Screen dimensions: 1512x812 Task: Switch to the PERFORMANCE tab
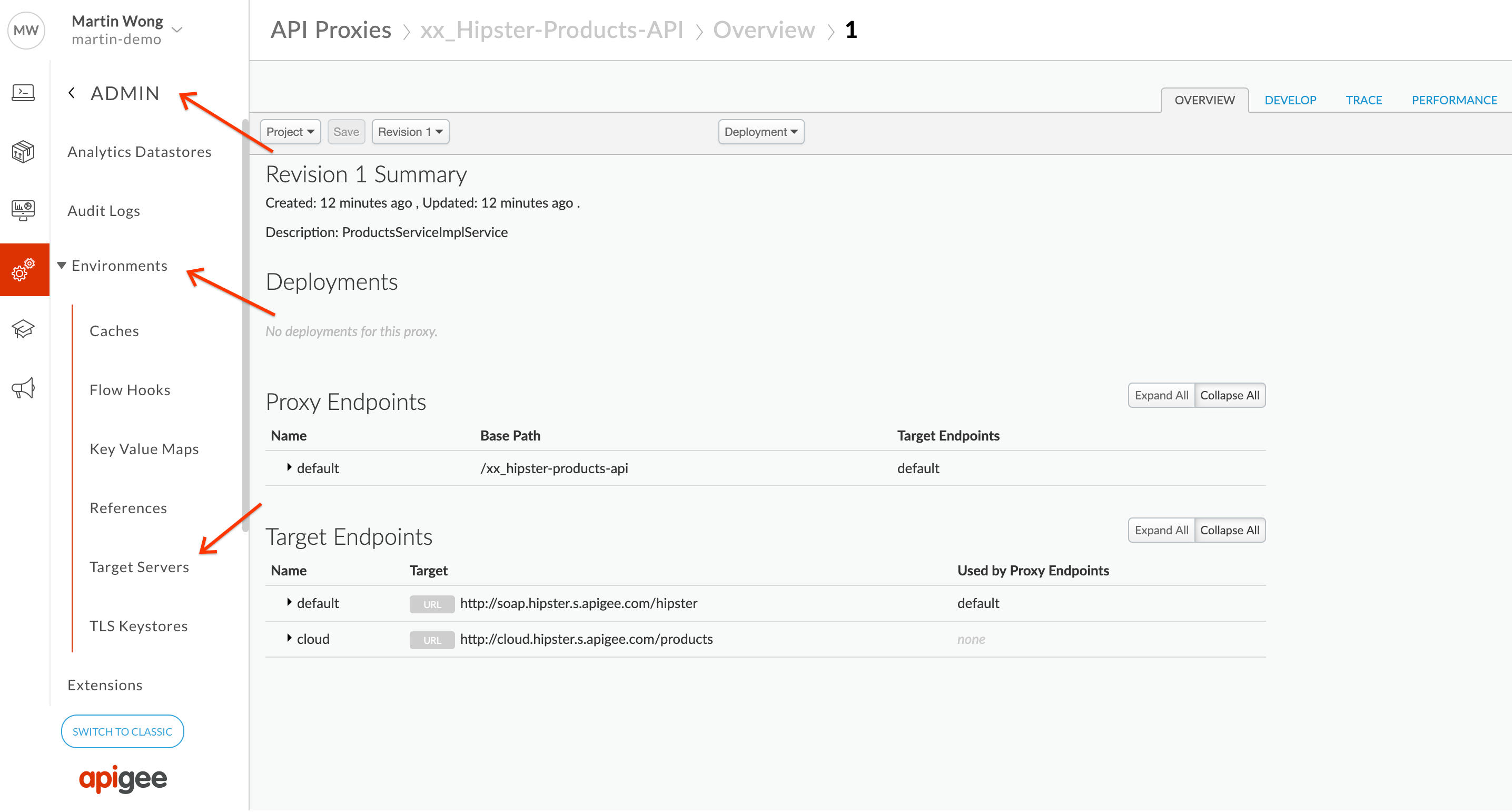1454,100
